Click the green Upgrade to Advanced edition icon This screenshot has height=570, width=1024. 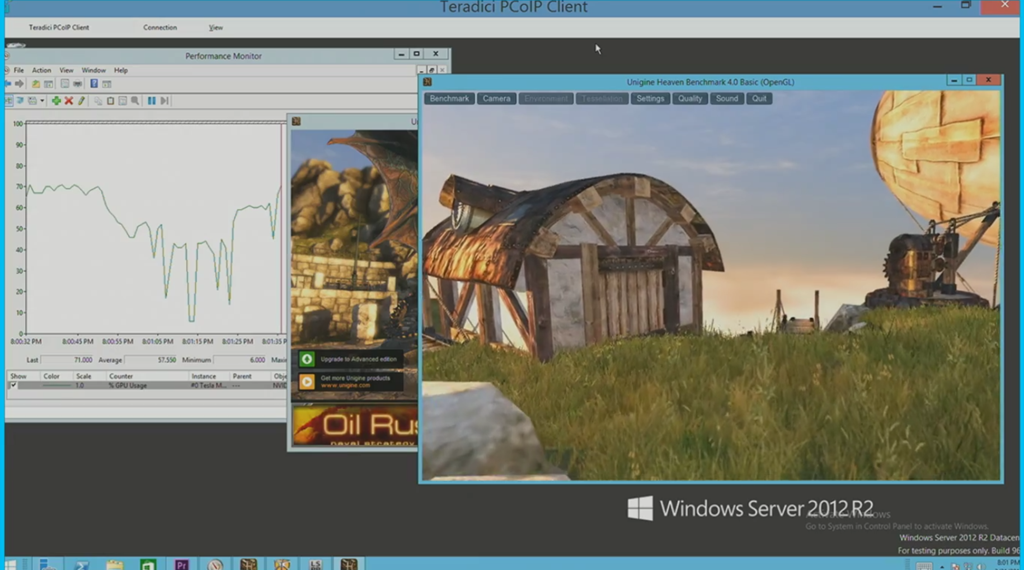pyautogui.click(x=307, y=359)
